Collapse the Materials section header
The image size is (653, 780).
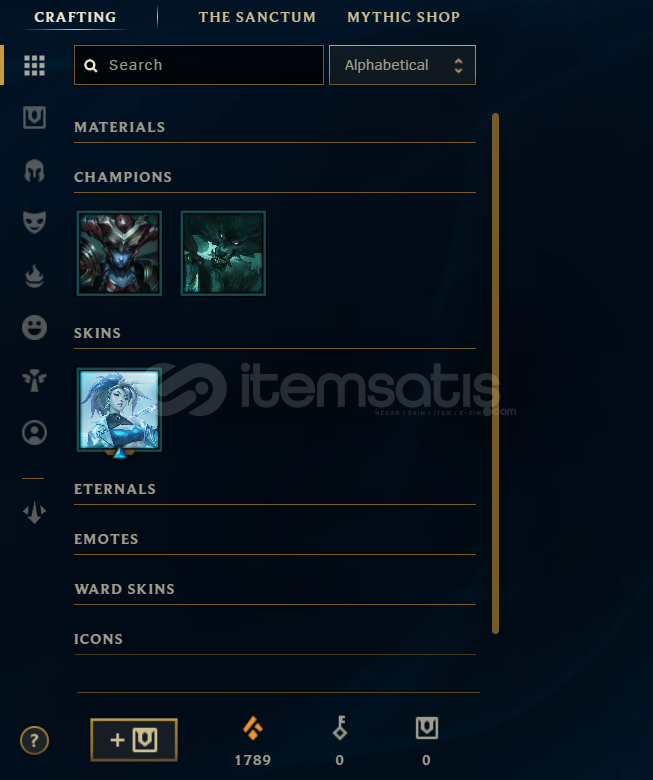pos(275,127)
